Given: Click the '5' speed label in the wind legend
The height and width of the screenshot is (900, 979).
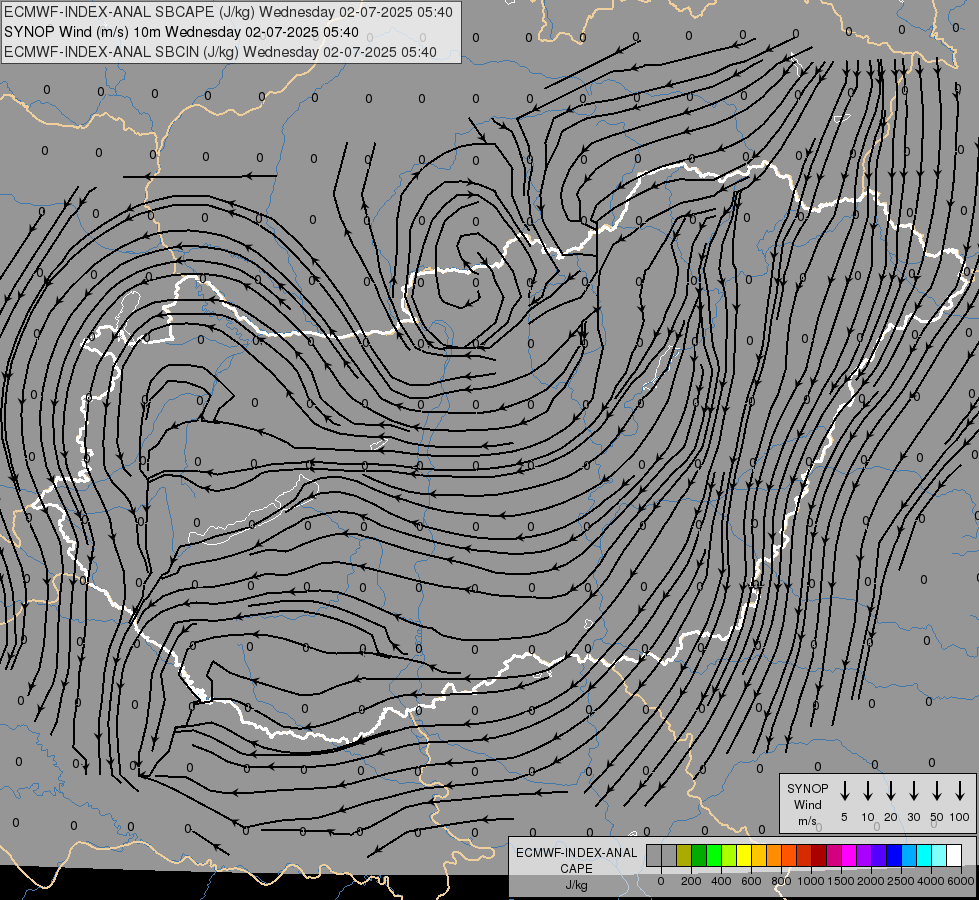Looking at the screenshot, I should pyautogui.click(x=844, y=817).
